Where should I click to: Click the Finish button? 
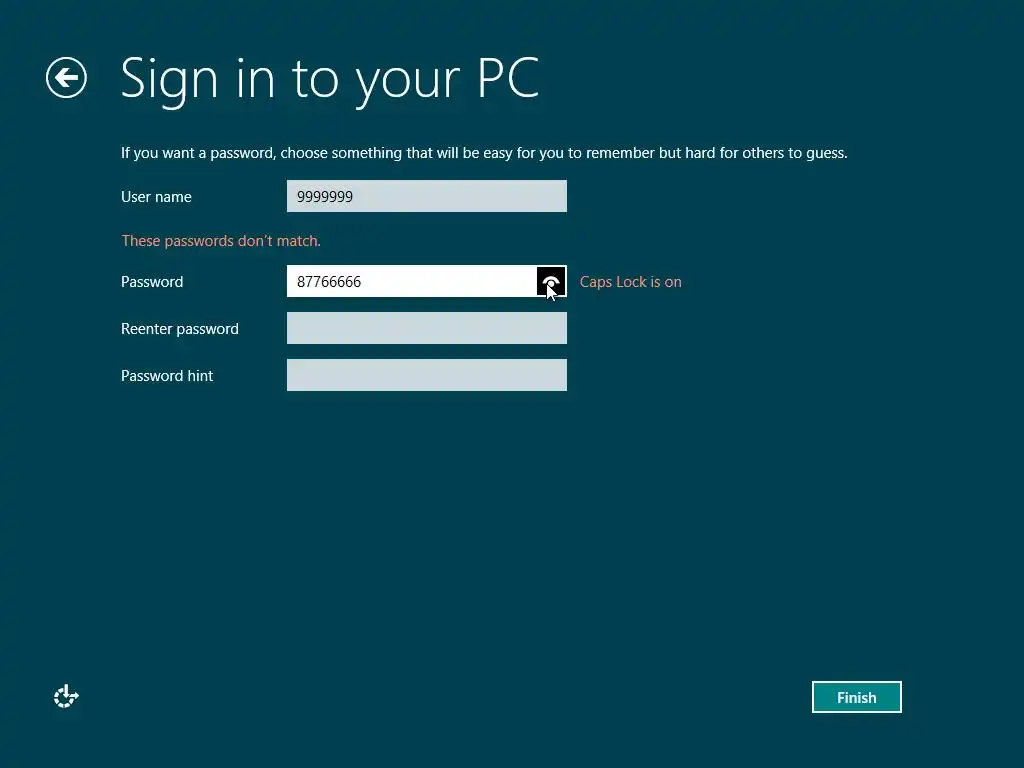(856, 697)
